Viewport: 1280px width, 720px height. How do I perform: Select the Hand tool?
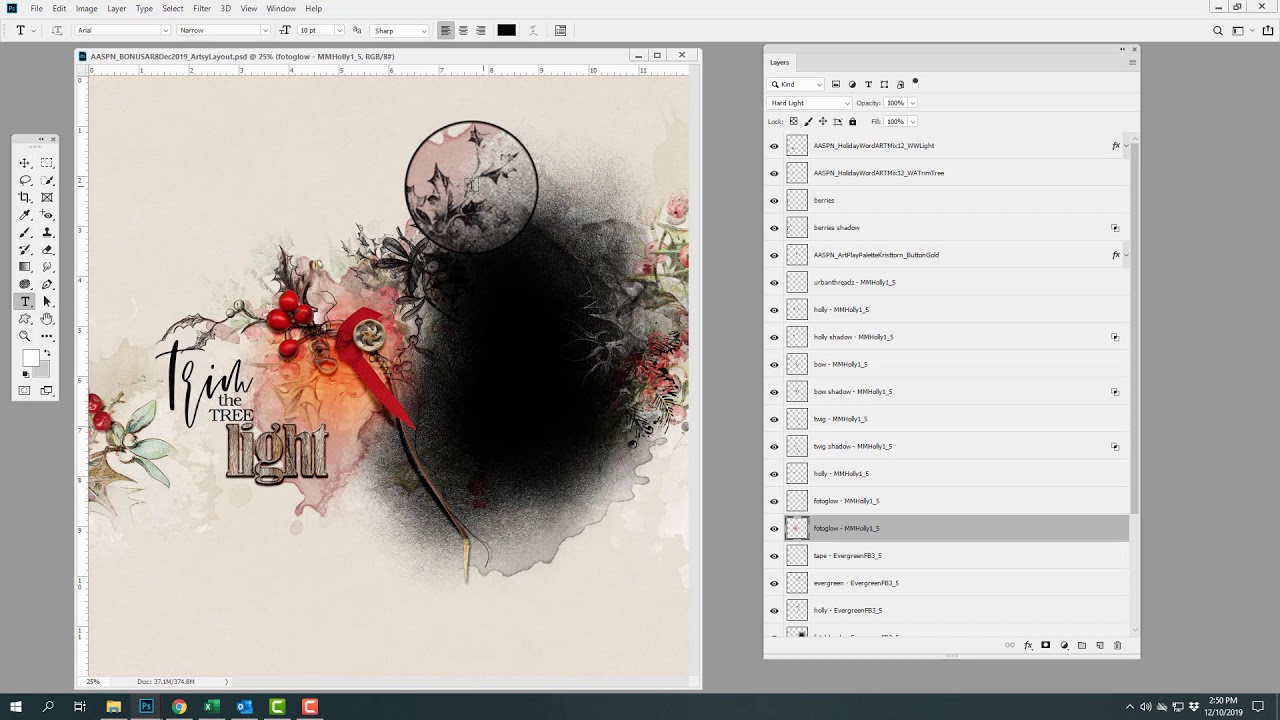coord(47,319)
